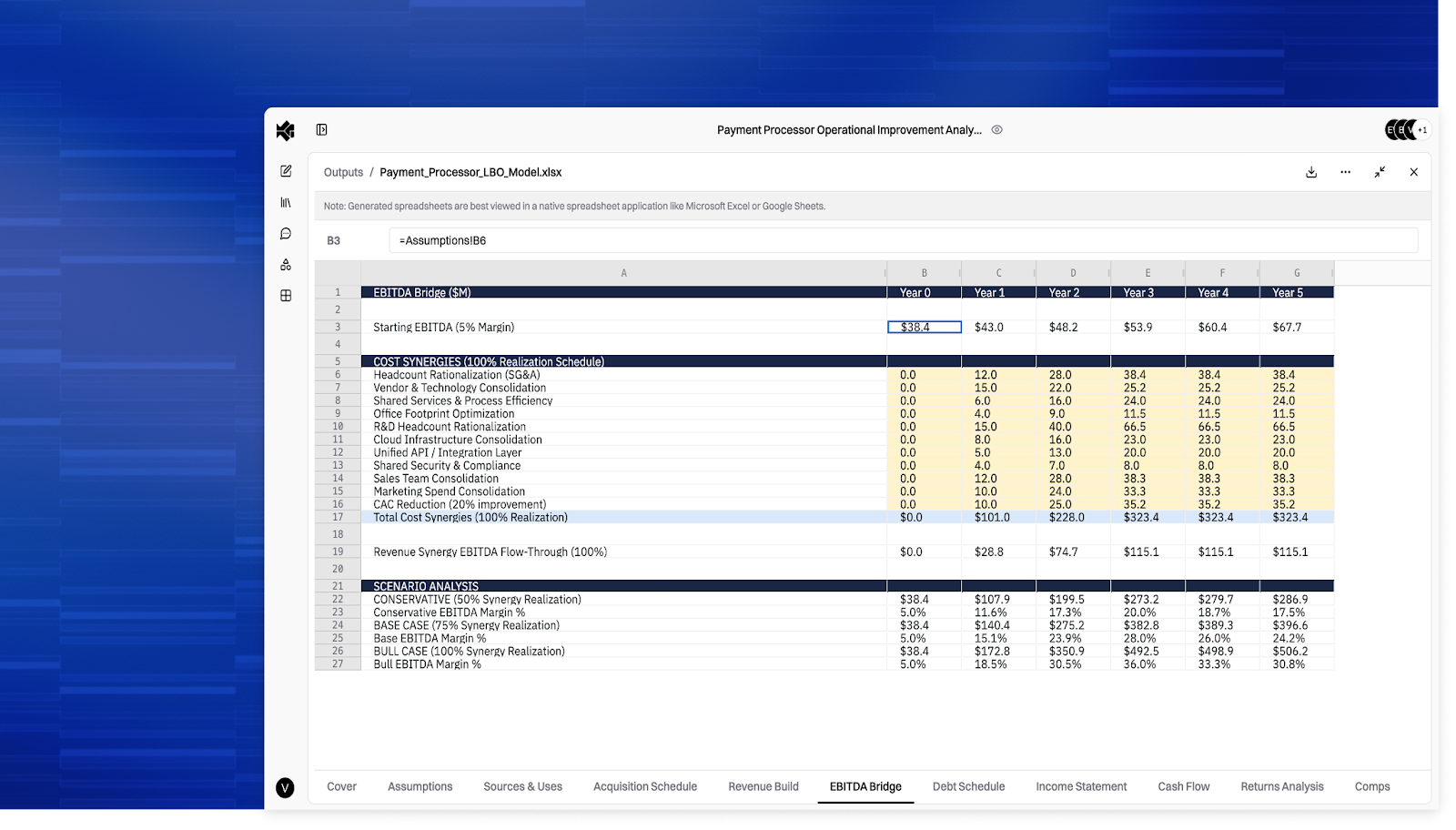Switch to the Assumptions sheet tab
Image resolution: width=1456 pixels, height=830 pixels.
(420, 786)
